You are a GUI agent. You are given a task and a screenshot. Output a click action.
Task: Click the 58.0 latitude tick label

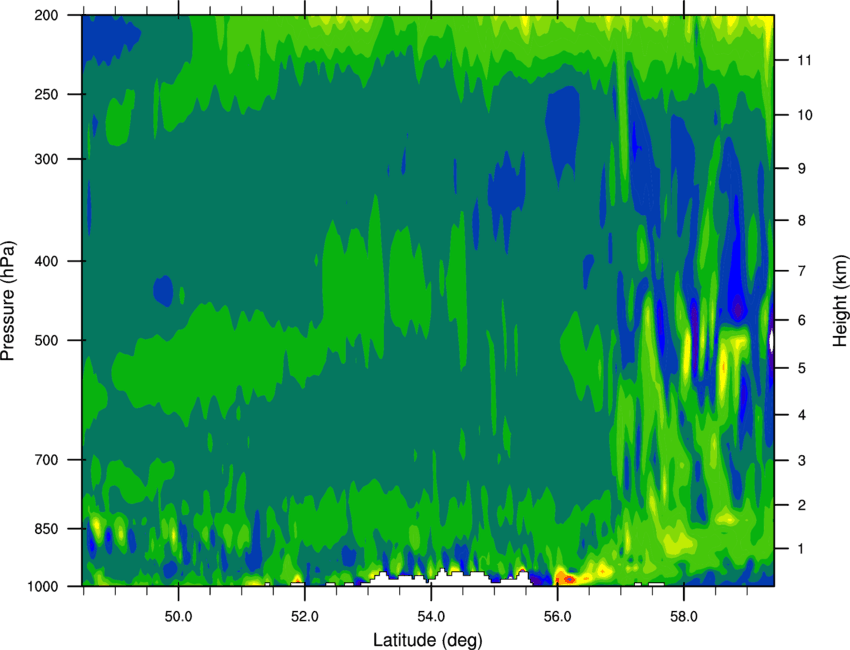(684, 617)
